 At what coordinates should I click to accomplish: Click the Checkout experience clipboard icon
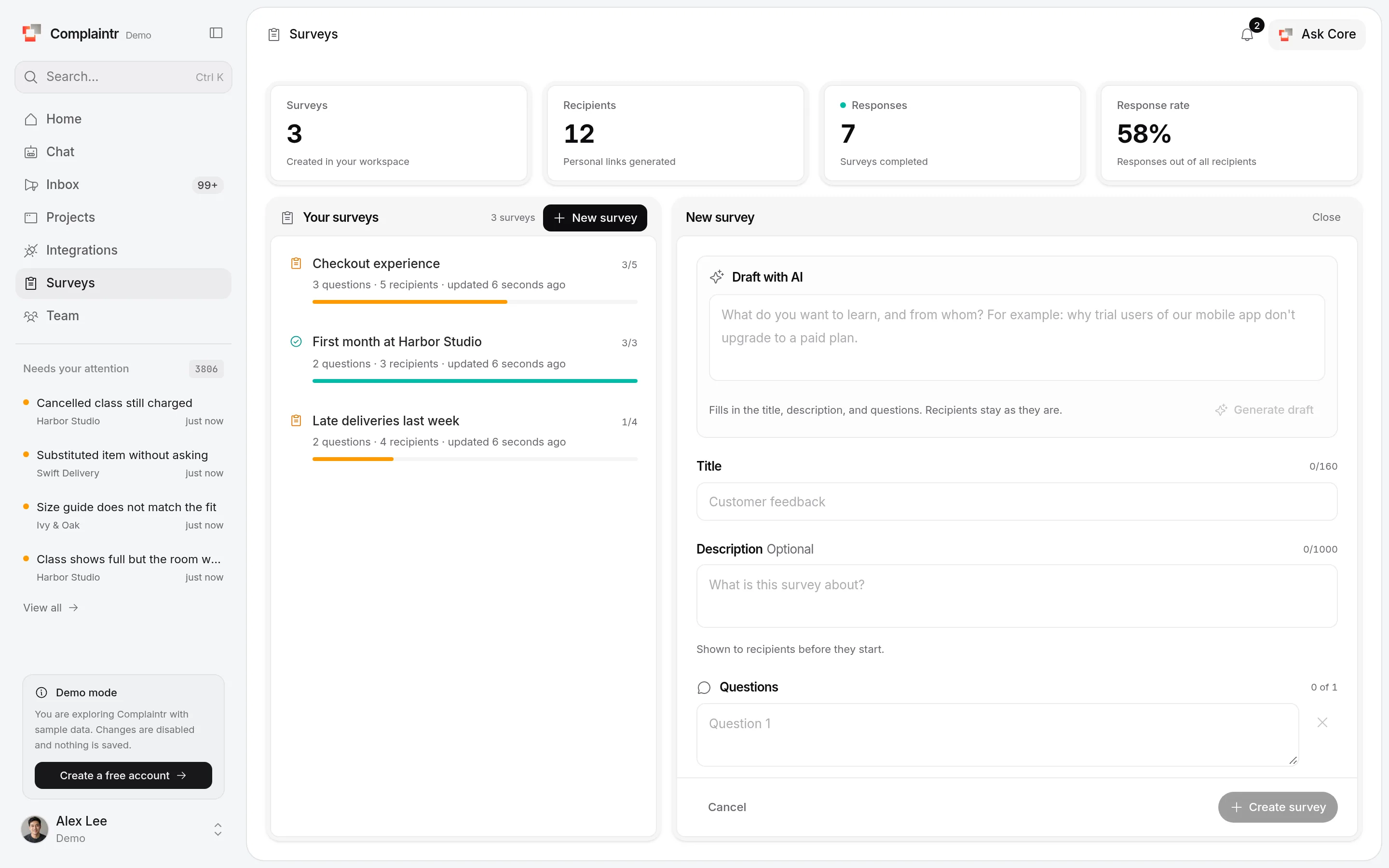point(296,263)
